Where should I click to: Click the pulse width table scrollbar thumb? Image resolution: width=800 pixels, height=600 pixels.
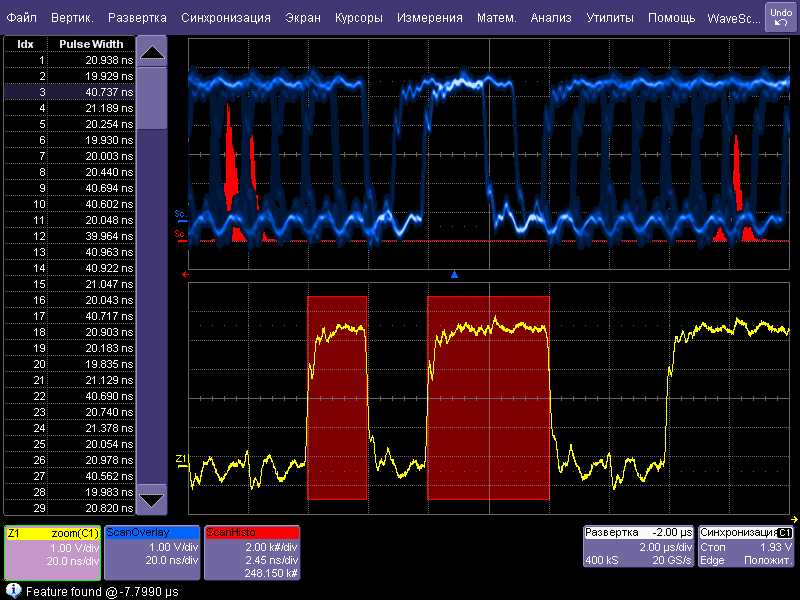152,98
